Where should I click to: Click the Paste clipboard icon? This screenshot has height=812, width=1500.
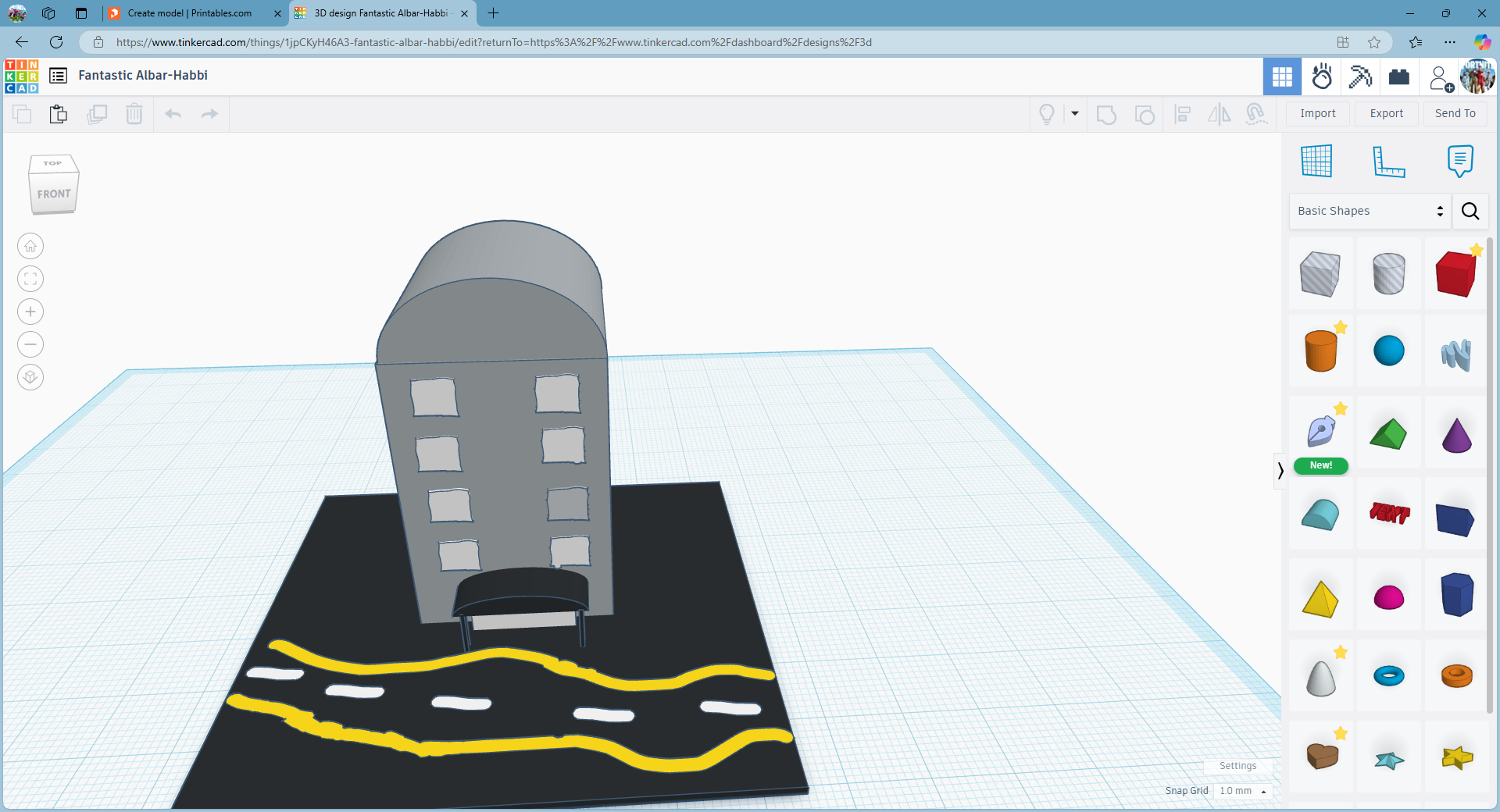coord(59,114)
